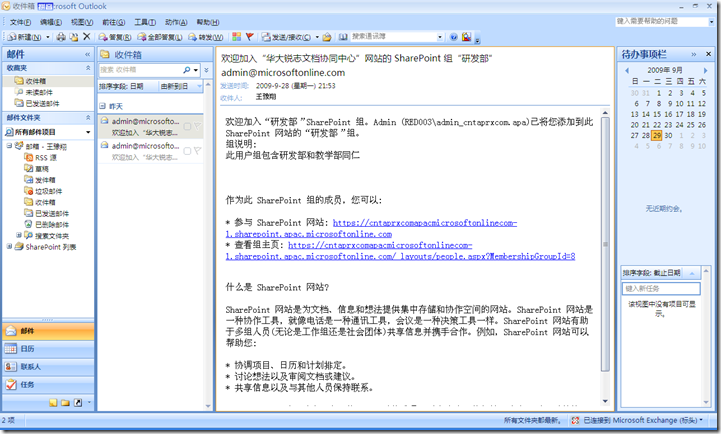Toggle the 由新到旧 sort order
721x434 pixels.
(180, 86)
